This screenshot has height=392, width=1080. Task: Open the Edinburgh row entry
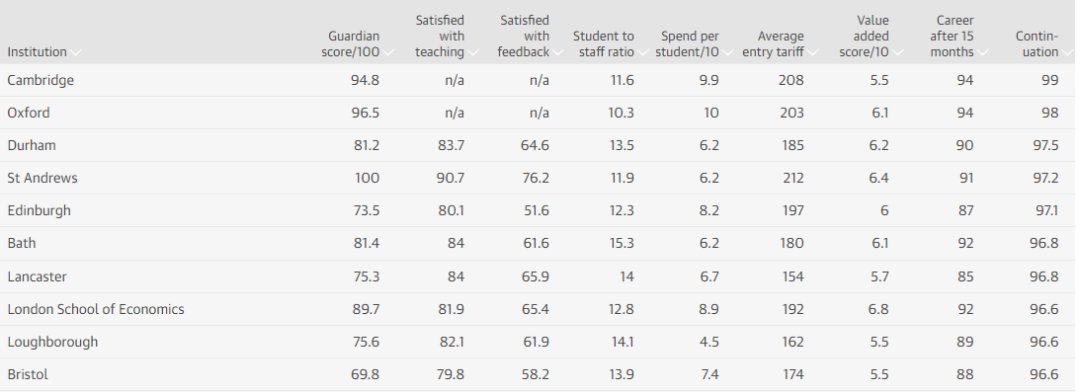[540, 211]
